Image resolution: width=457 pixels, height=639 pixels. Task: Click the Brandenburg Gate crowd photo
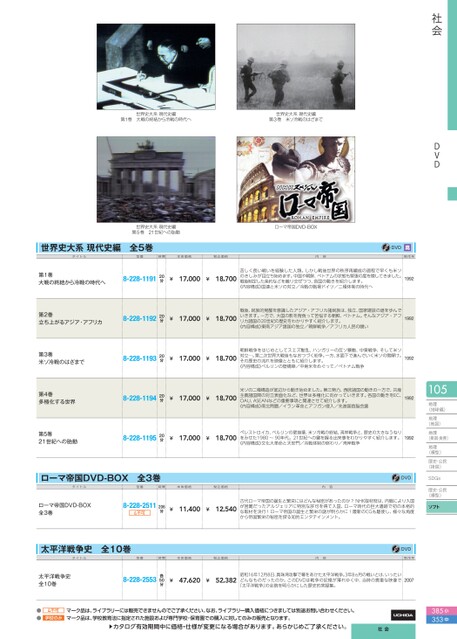(156, 179)
